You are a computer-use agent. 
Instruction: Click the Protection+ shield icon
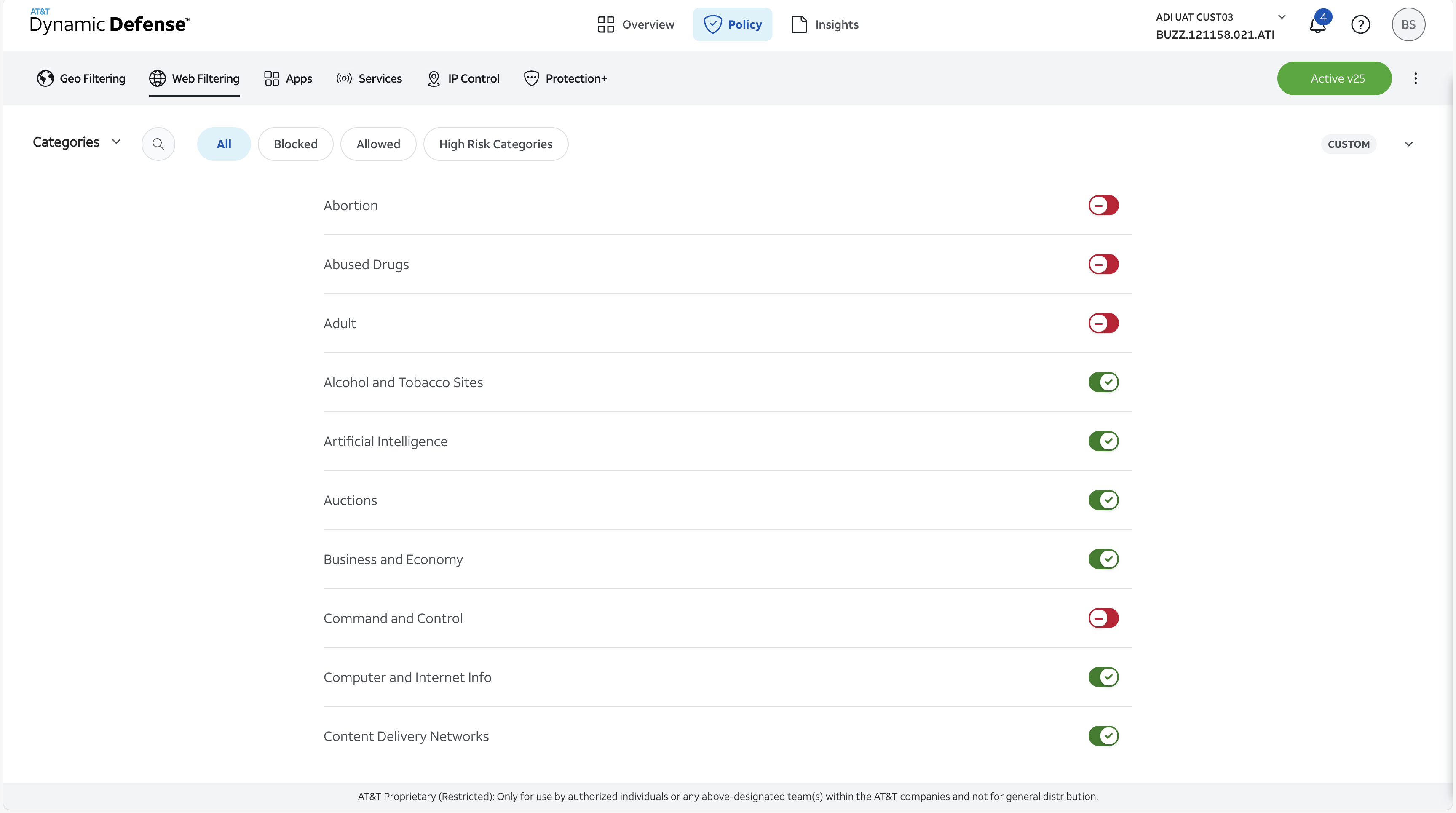[x=531, y=78]
